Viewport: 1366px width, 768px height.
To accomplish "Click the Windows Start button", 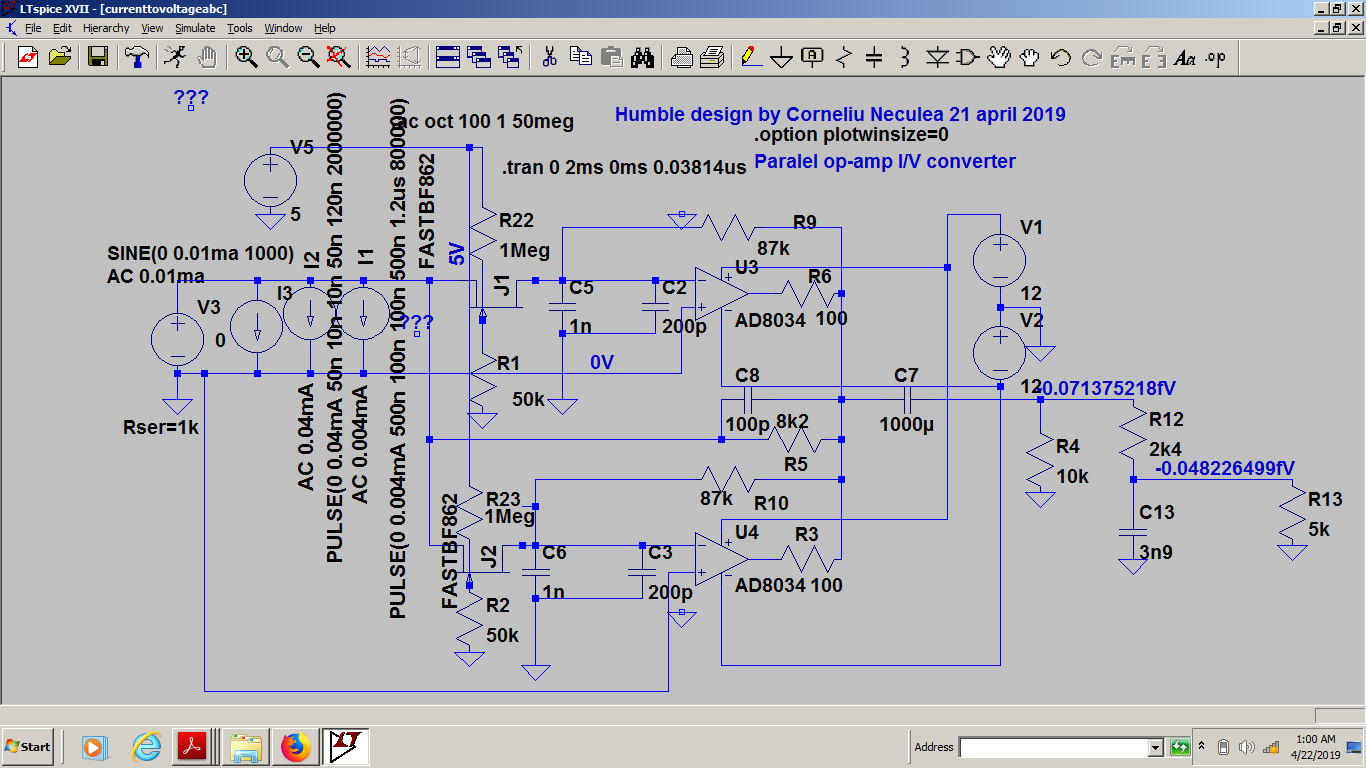I will tap(28, 747).
